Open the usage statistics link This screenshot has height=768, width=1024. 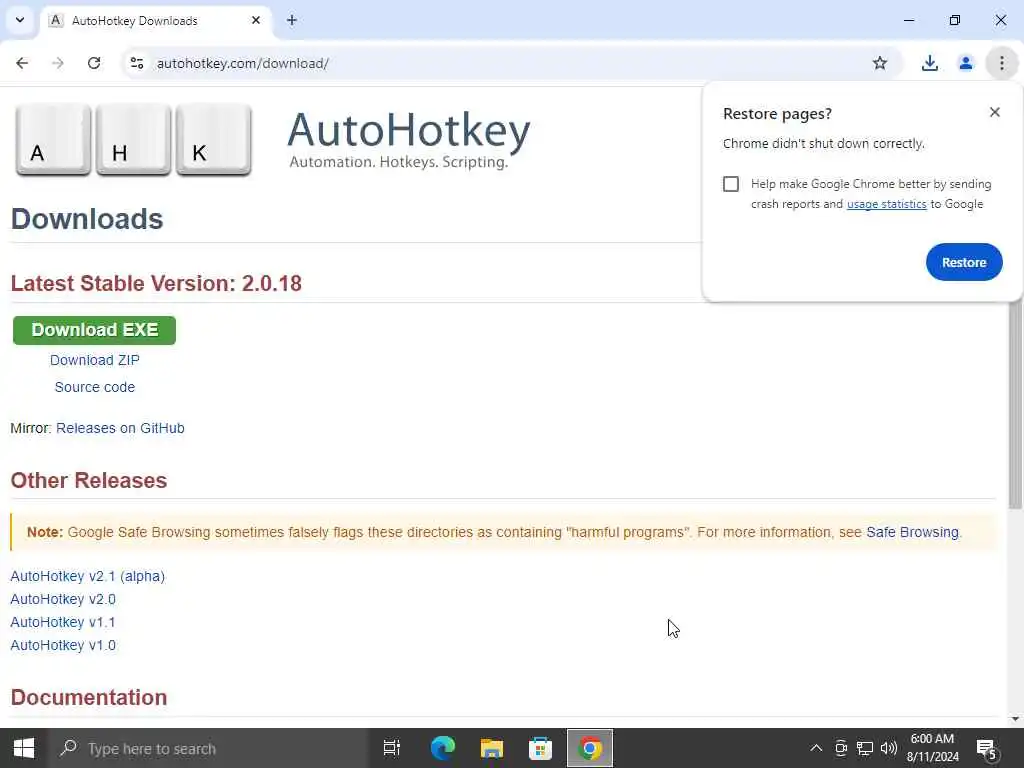[x=886, y=204]
